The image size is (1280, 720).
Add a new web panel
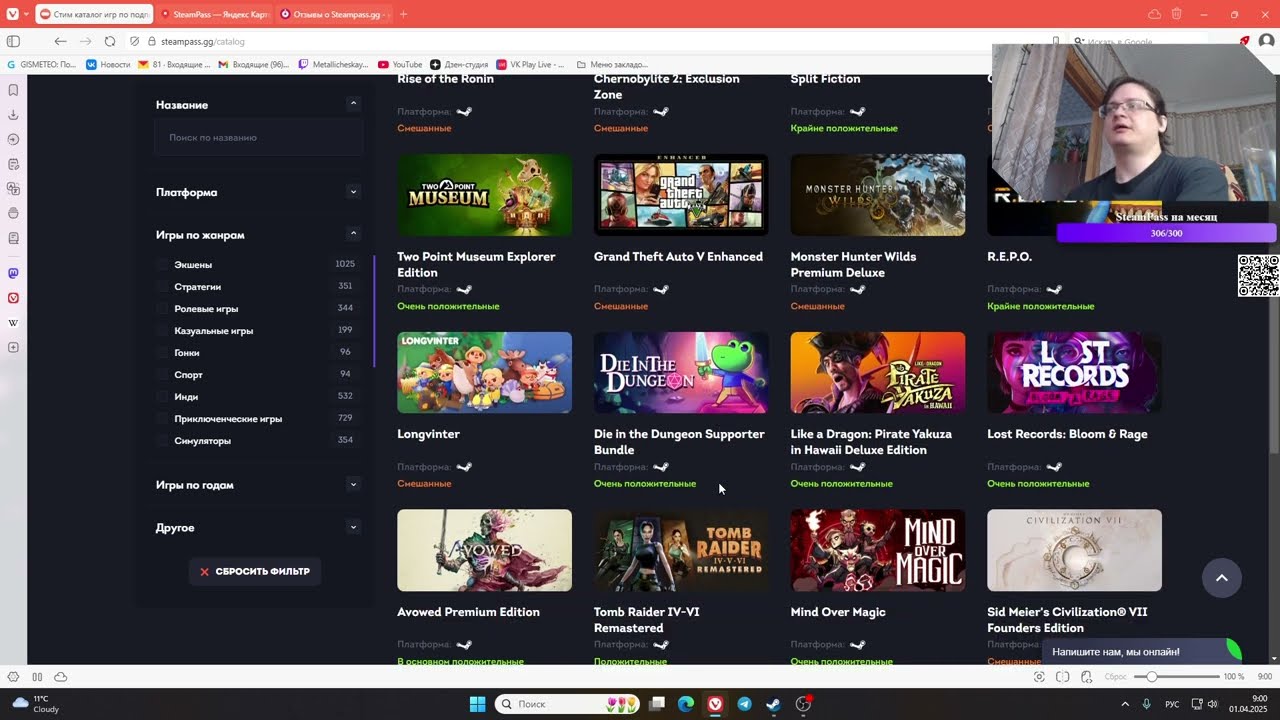(13, 347)
